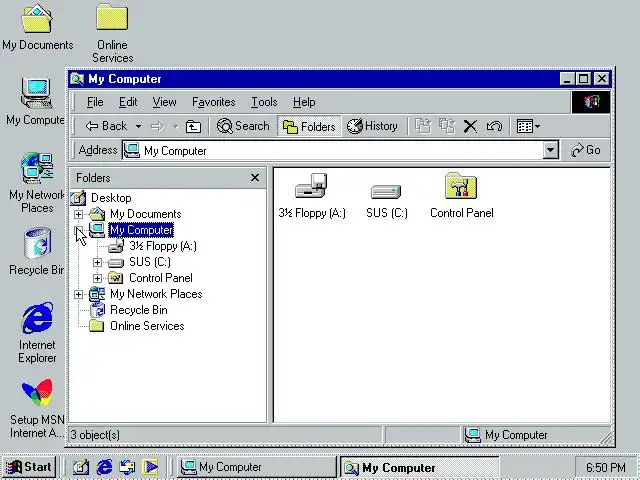This screenshot has height=480, width=640.
Task: Click the My Documents desktop icon
Action: [x=37, y=27]
